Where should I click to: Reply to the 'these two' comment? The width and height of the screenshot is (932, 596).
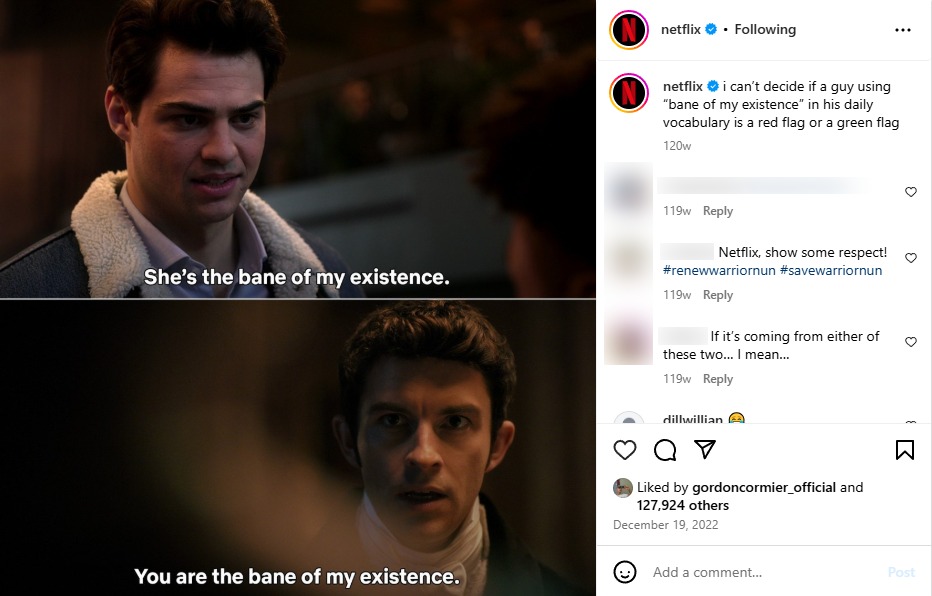(717, 379)
